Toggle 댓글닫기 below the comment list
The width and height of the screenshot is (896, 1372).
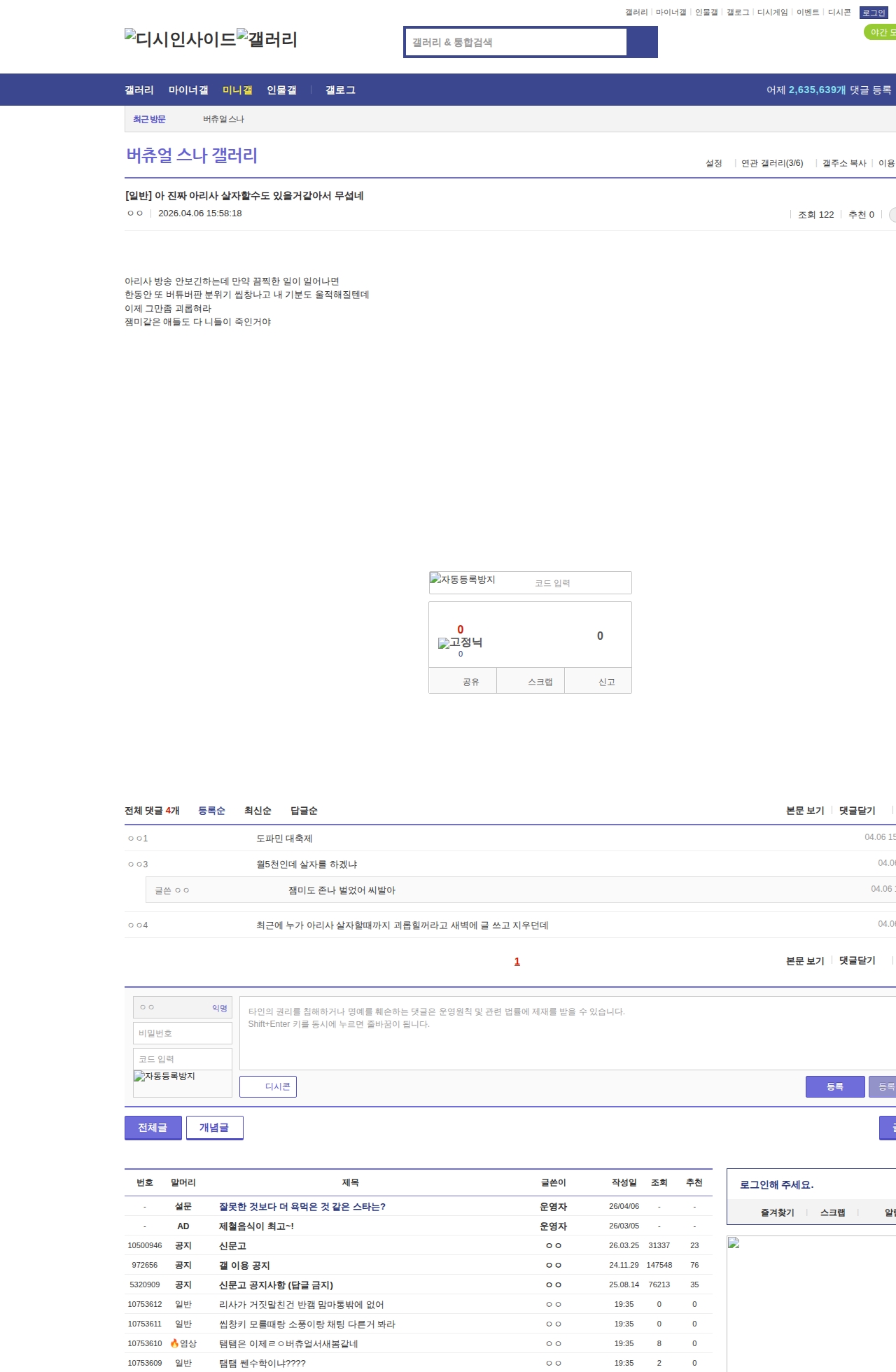click(x=857, y=961)
